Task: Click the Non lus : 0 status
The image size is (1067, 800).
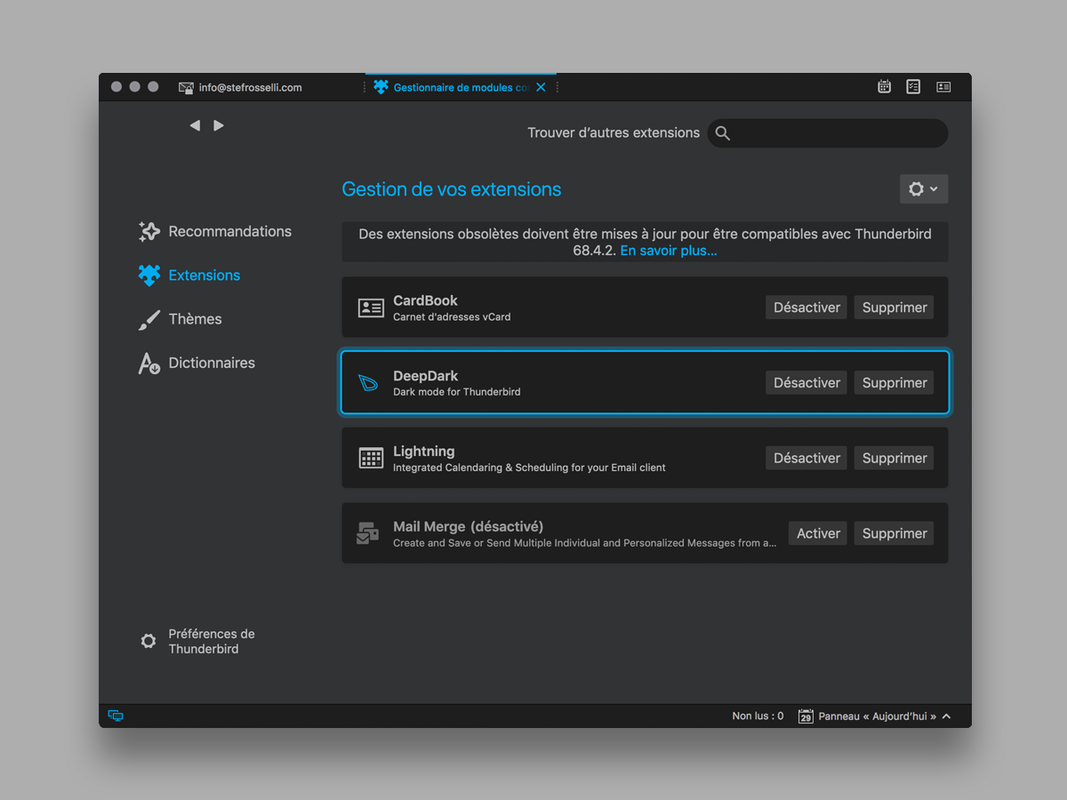Action: pyautogui.click(x=757, y=716)
